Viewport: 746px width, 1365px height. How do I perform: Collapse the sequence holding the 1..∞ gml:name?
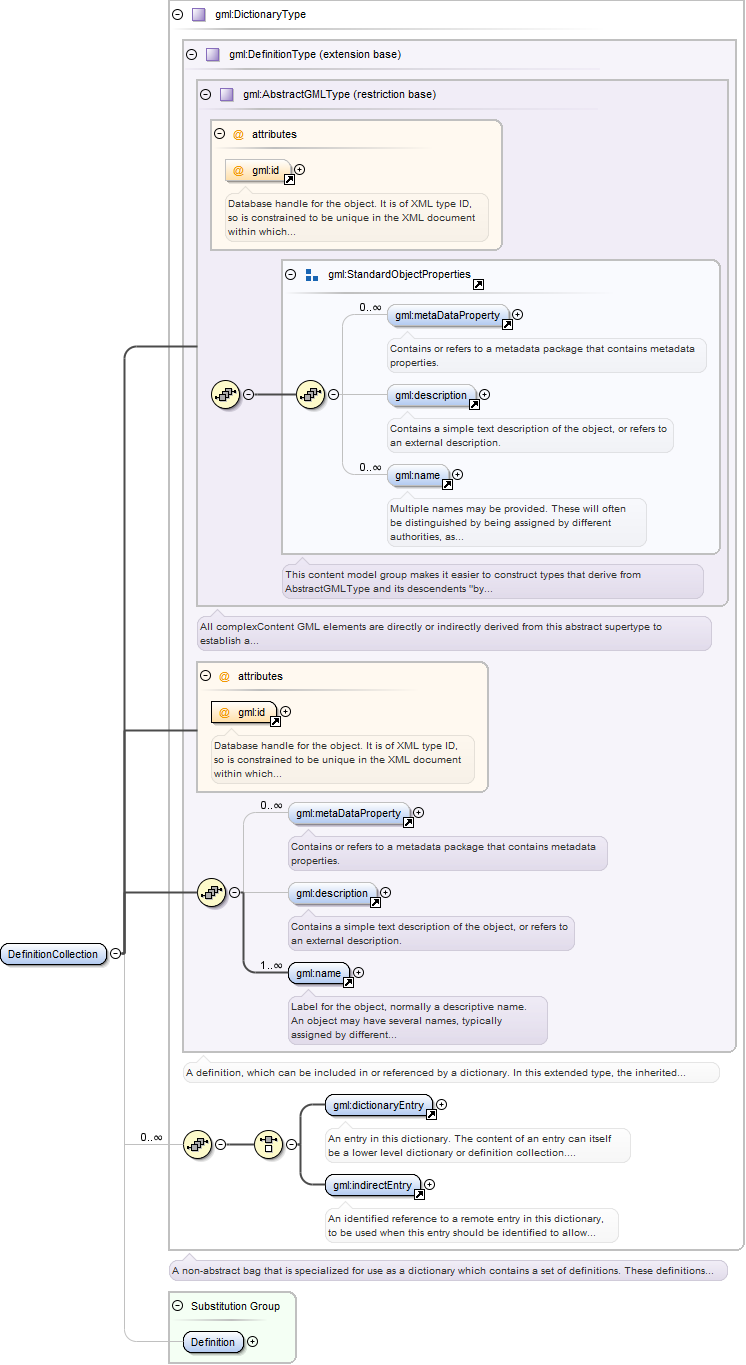[x=234, y=892]
